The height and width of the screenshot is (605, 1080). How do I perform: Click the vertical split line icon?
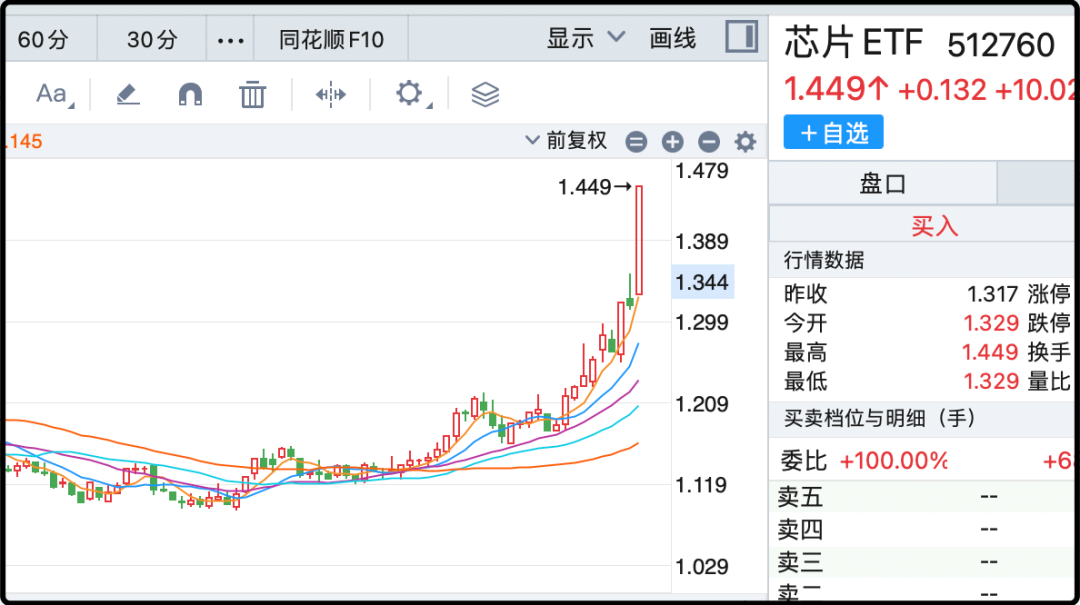[330, 95]
